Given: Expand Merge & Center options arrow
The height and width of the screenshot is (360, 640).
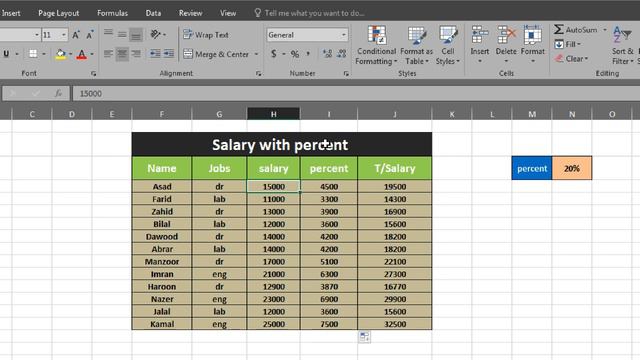Looking at the screenshot, I should pyautogui.click(x=256, y=54).
